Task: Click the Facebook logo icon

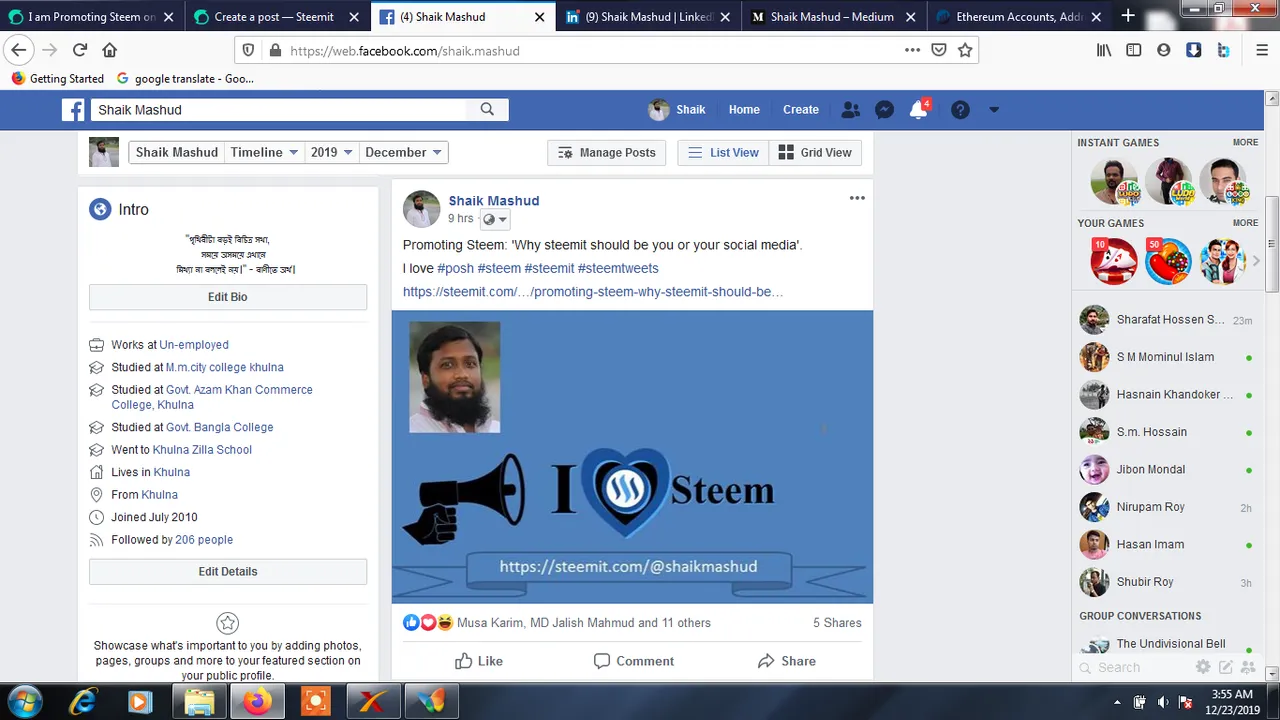Action: 73,110
